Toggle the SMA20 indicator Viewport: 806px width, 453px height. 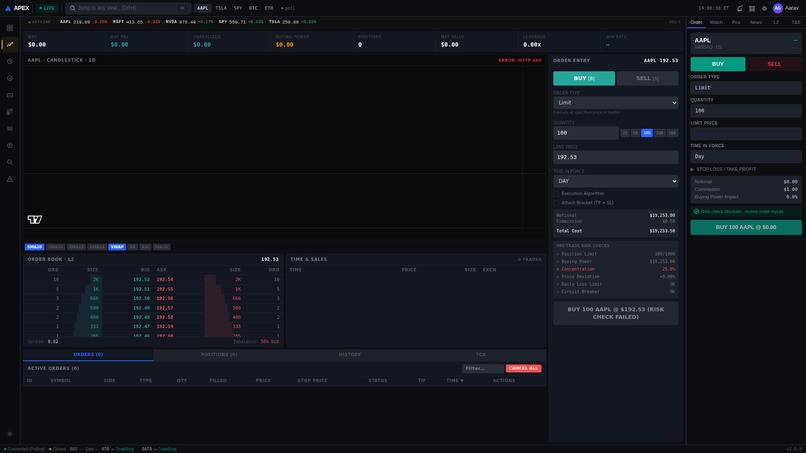[34, 247]
